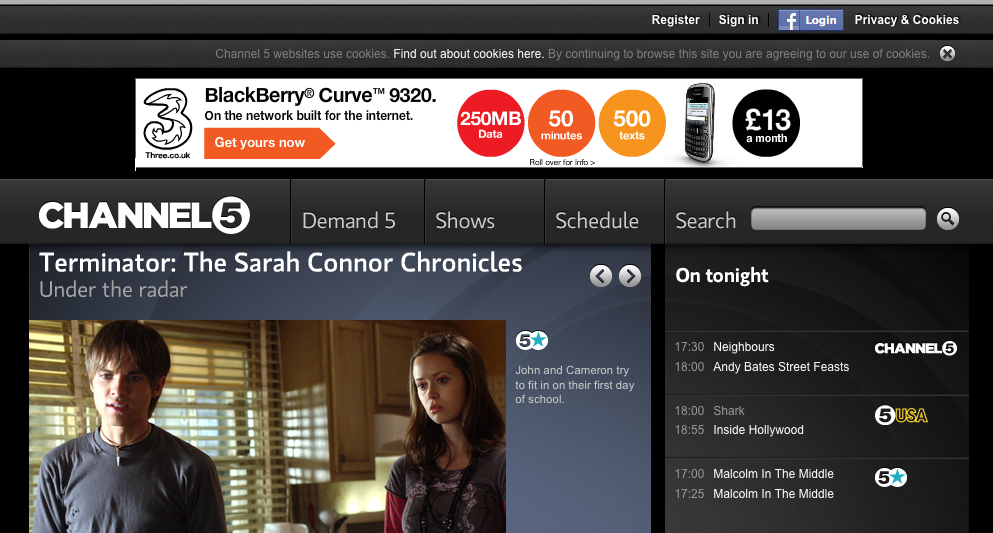This screenshot has height=533, width=993.
Task: Click the Sign in link
Action: click(738, 20)
